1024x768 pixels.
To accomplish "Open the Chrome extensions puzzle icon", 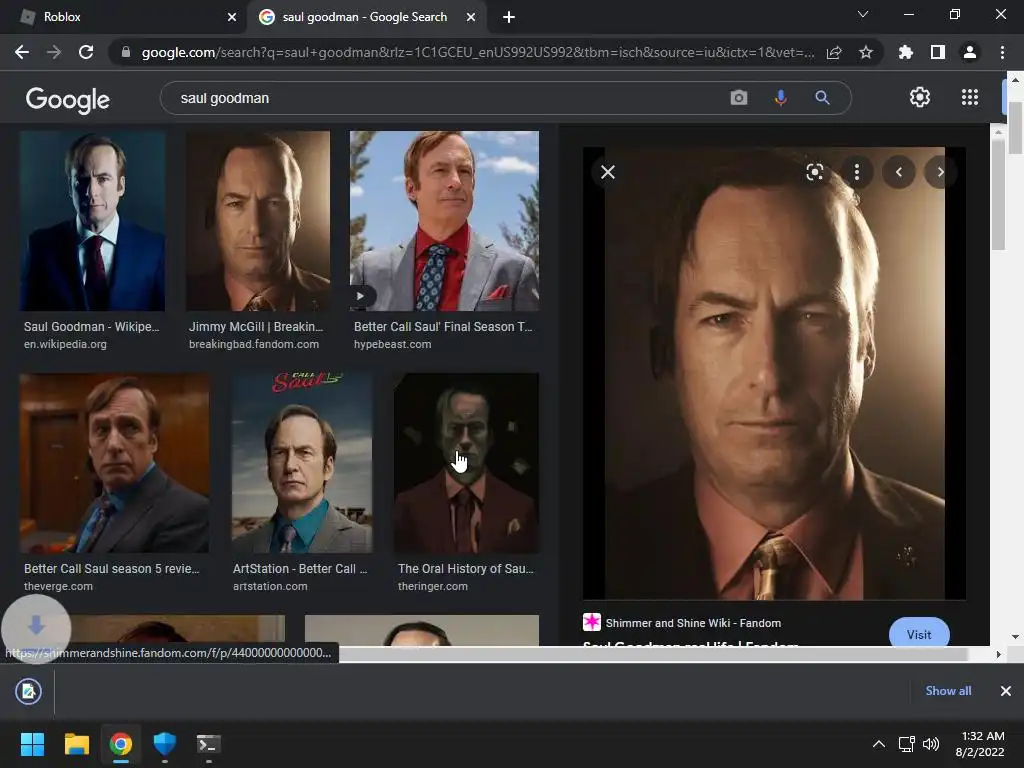I will [906, 52].
